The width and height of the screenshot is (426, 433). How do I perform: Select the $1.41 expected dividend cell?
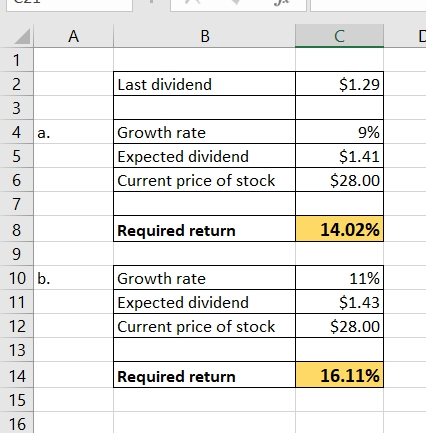pyautogui.click(x=339, y=156)
